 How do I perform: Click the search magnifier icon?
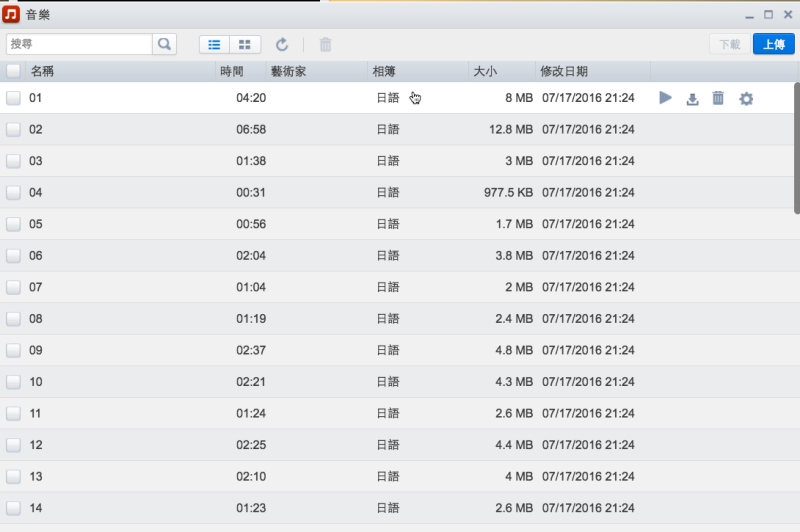164,44
